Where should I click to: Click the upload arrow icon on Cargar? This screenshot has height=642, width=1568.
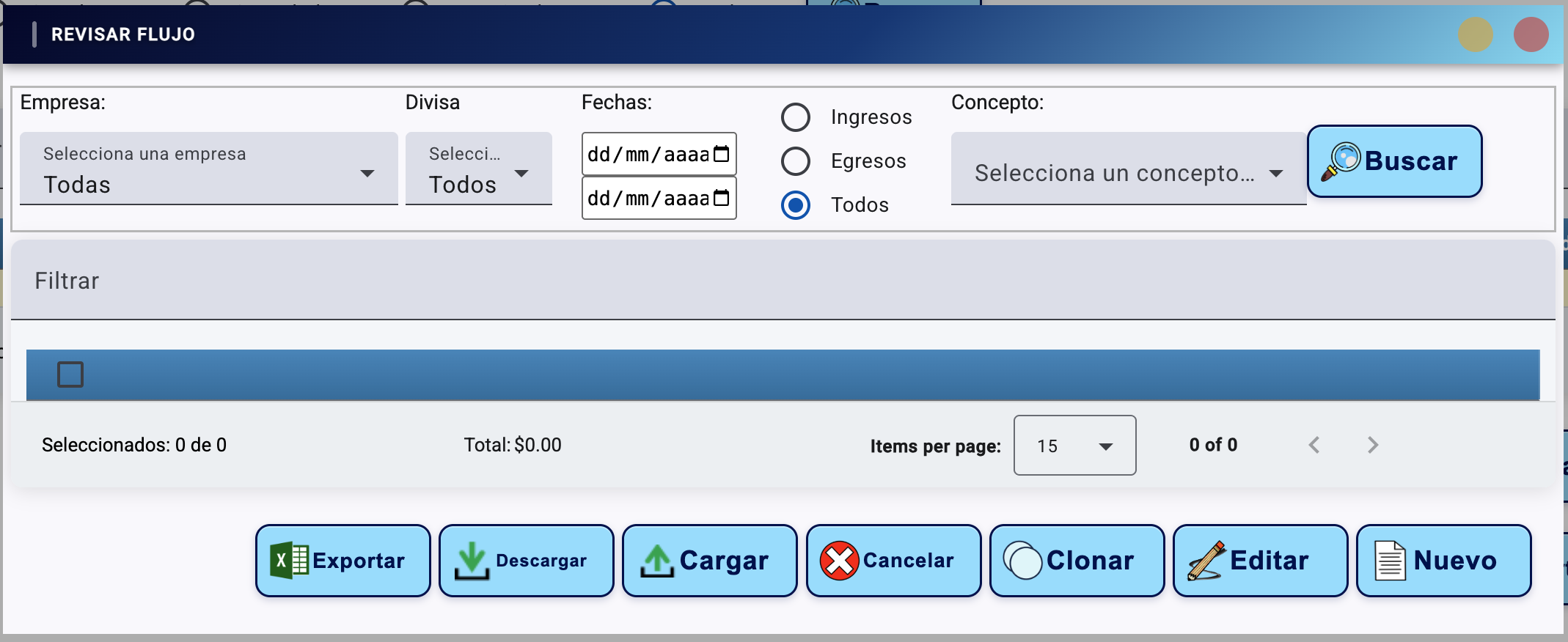click(x=657, y=561)
